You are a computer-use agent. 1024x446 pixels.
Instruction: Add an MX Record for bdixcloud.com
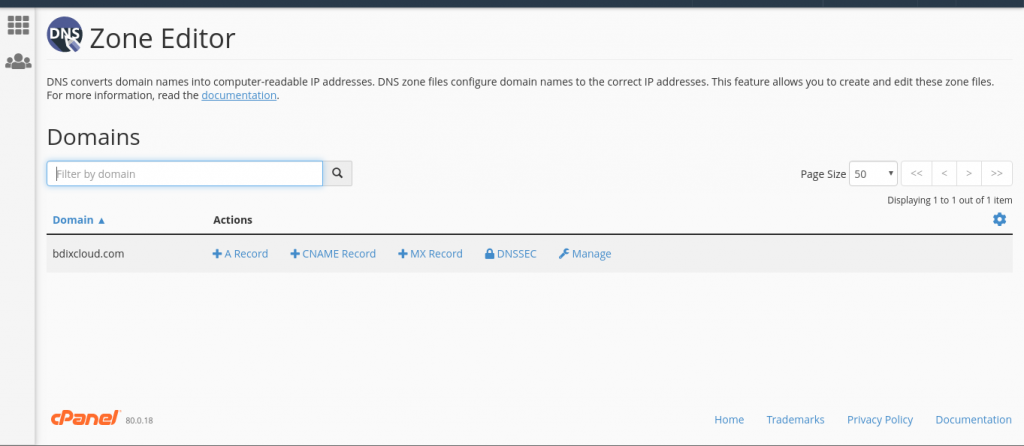point(430,254)
